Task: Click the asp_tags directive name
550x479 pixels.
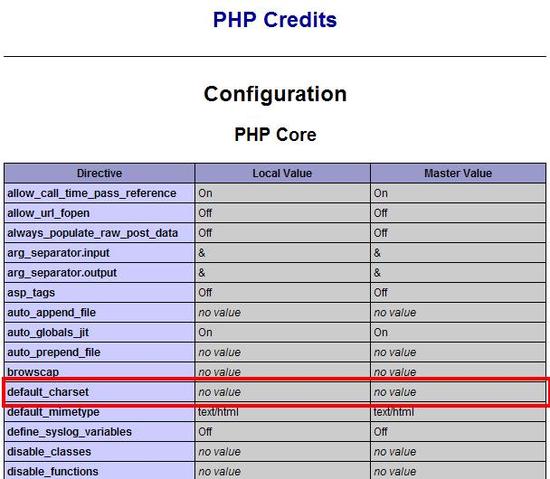Action: click(31, 293)
